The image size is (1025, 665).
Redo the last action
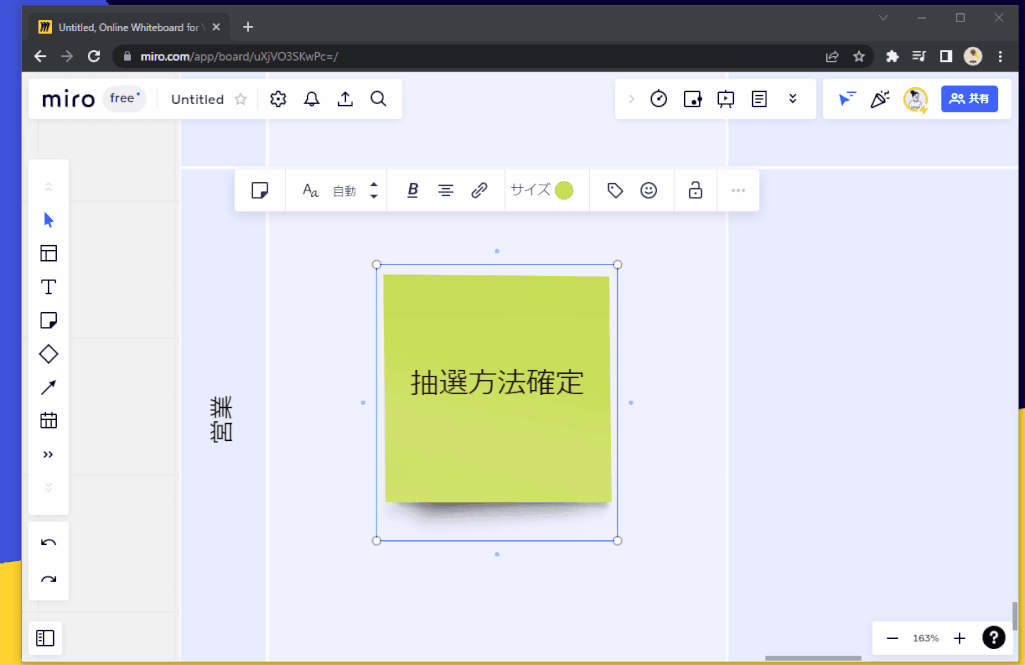[x=48, y=579]
